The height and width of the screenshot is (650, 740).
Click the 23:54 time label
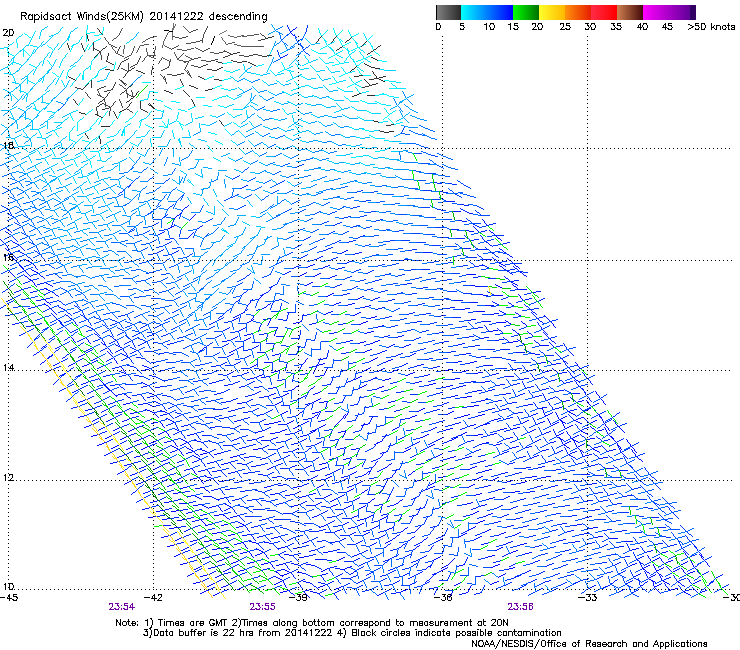point(122,607)
